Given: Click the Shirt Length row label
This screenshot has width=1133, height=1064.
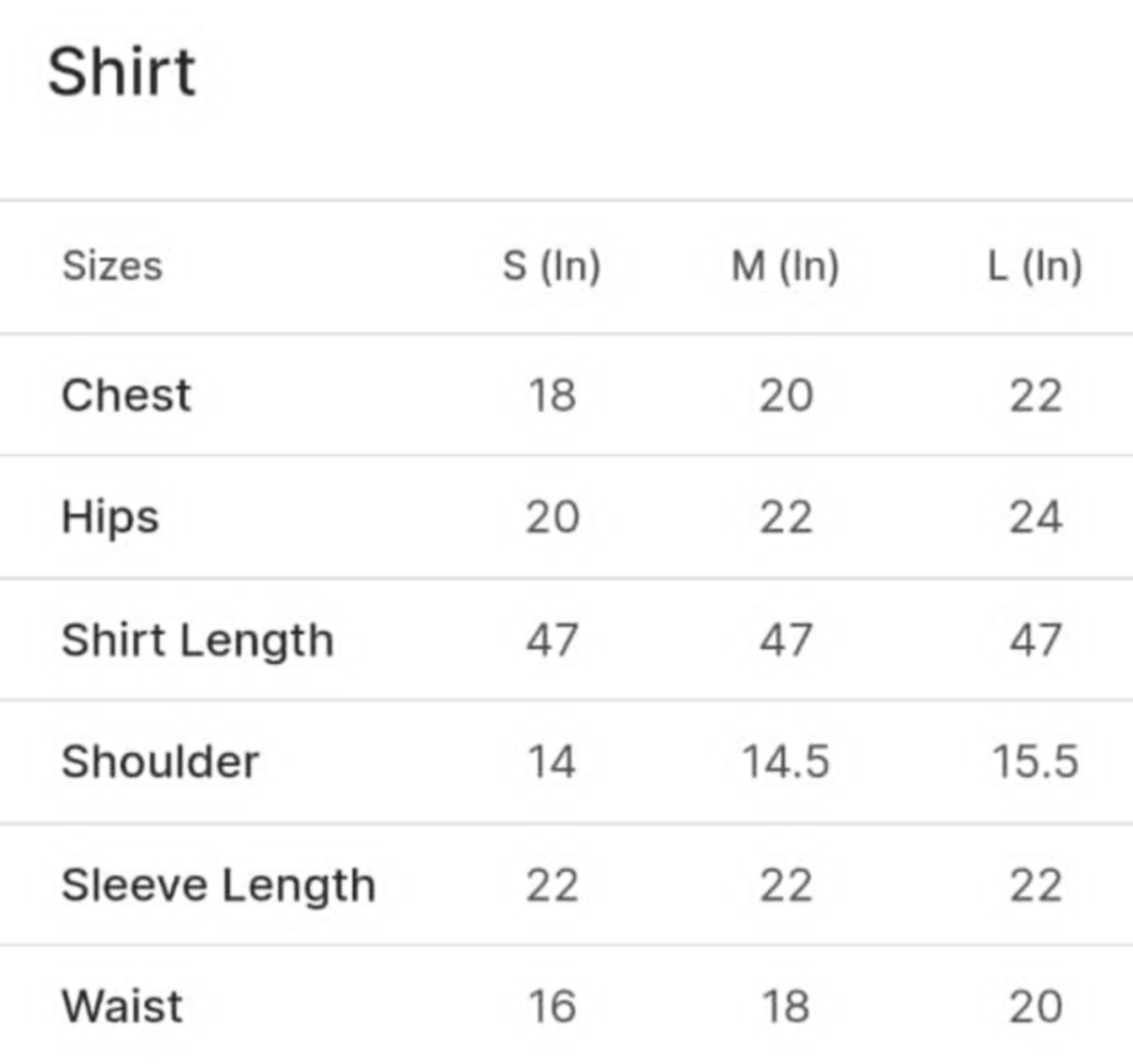Looking at the screenshot, I should coord(198,641).
